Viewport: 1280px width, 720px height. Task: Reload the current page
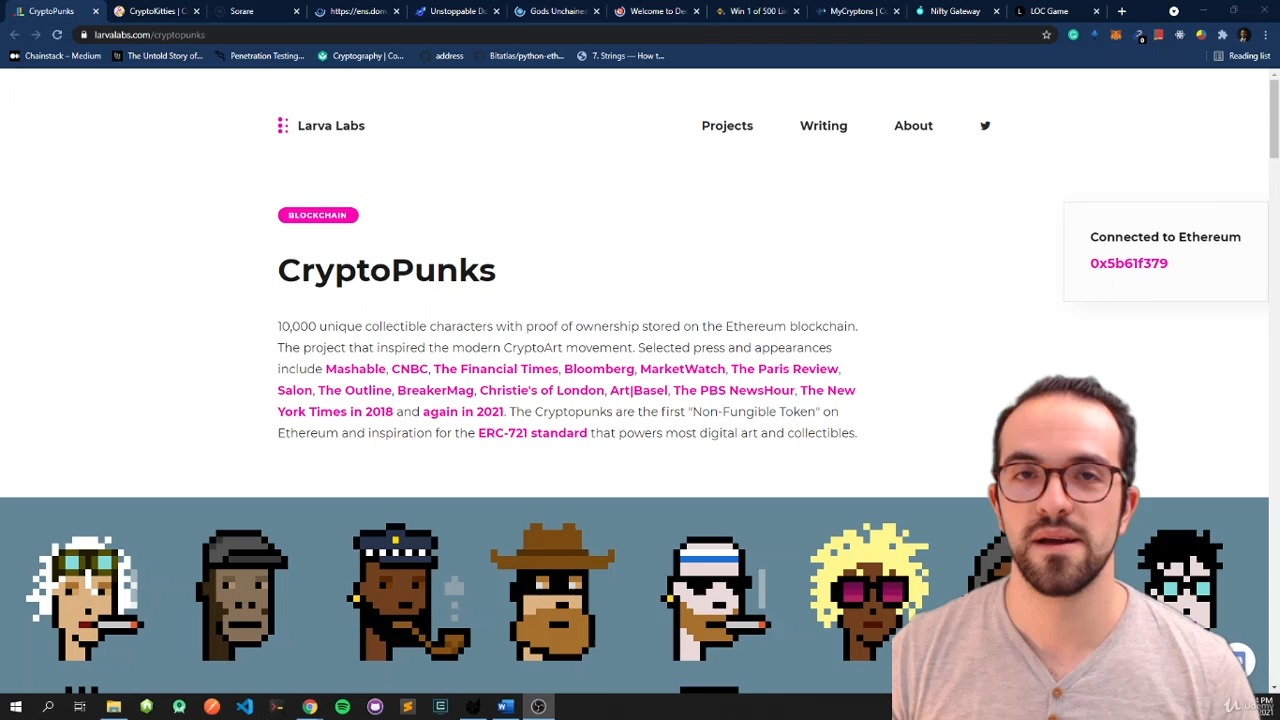coord(57,35)
